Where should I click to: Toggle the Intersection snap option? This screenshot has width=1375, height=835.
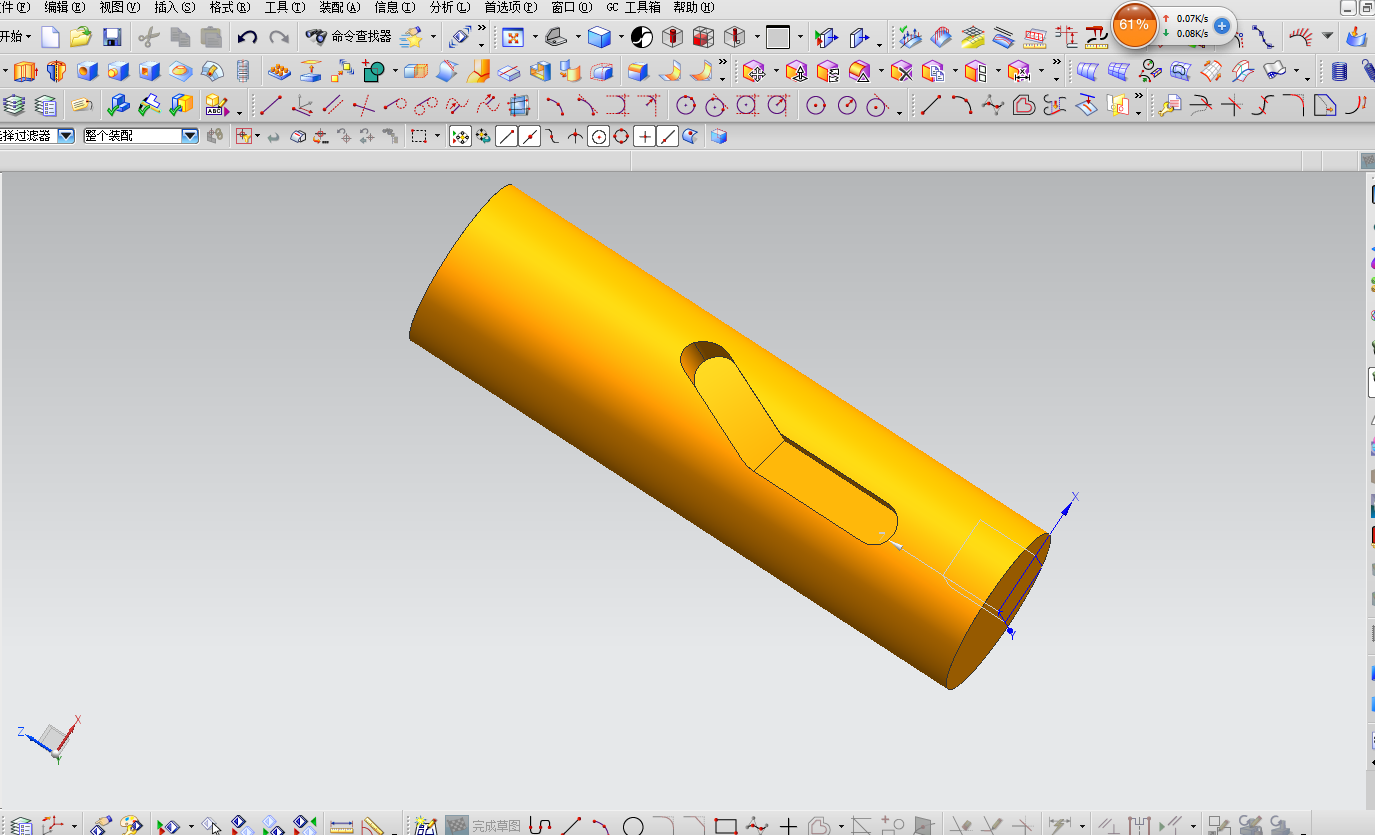tap(575, 136)
